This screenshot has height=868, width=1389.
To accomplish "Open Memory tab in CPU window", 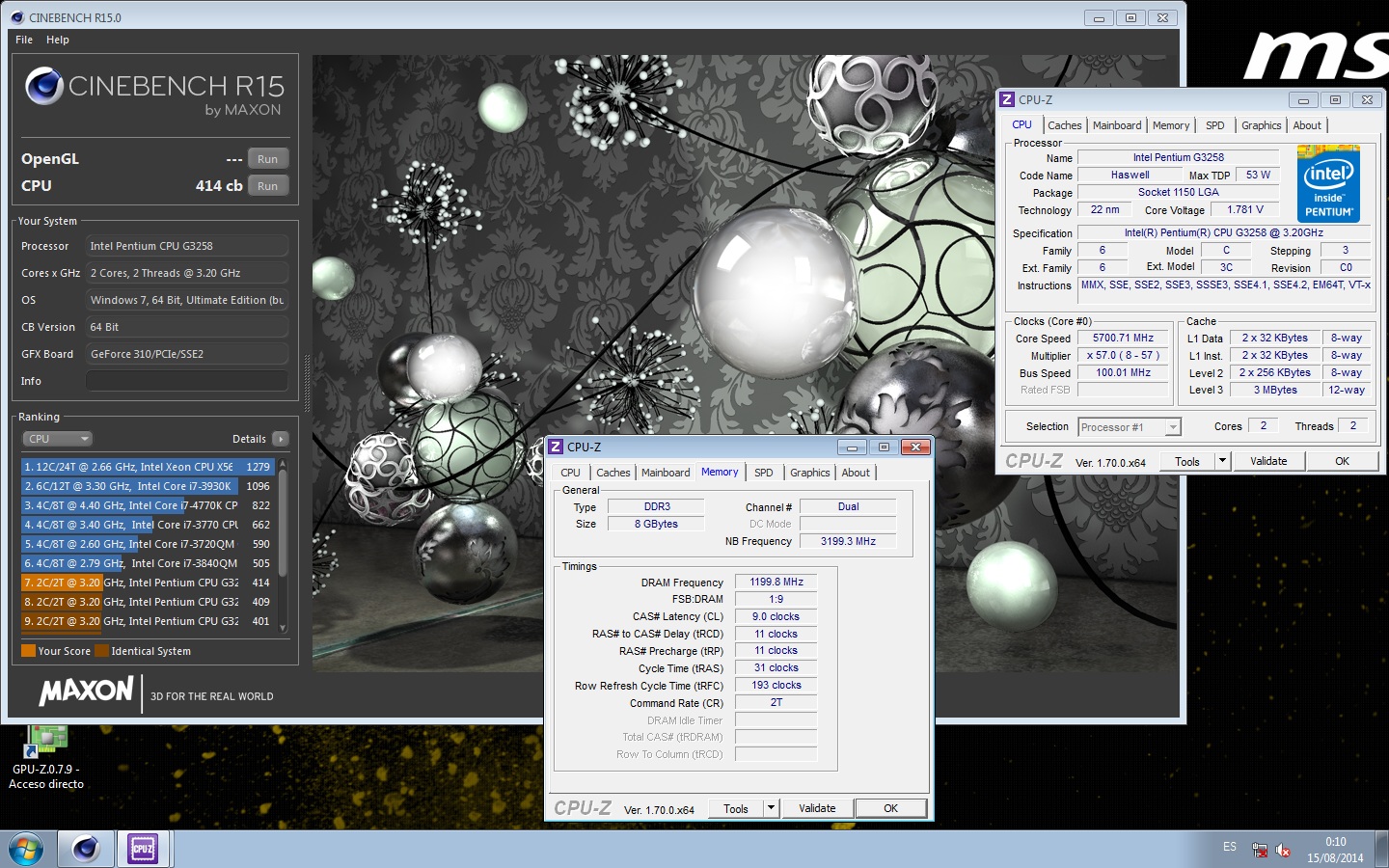I will coord(1171,125).
